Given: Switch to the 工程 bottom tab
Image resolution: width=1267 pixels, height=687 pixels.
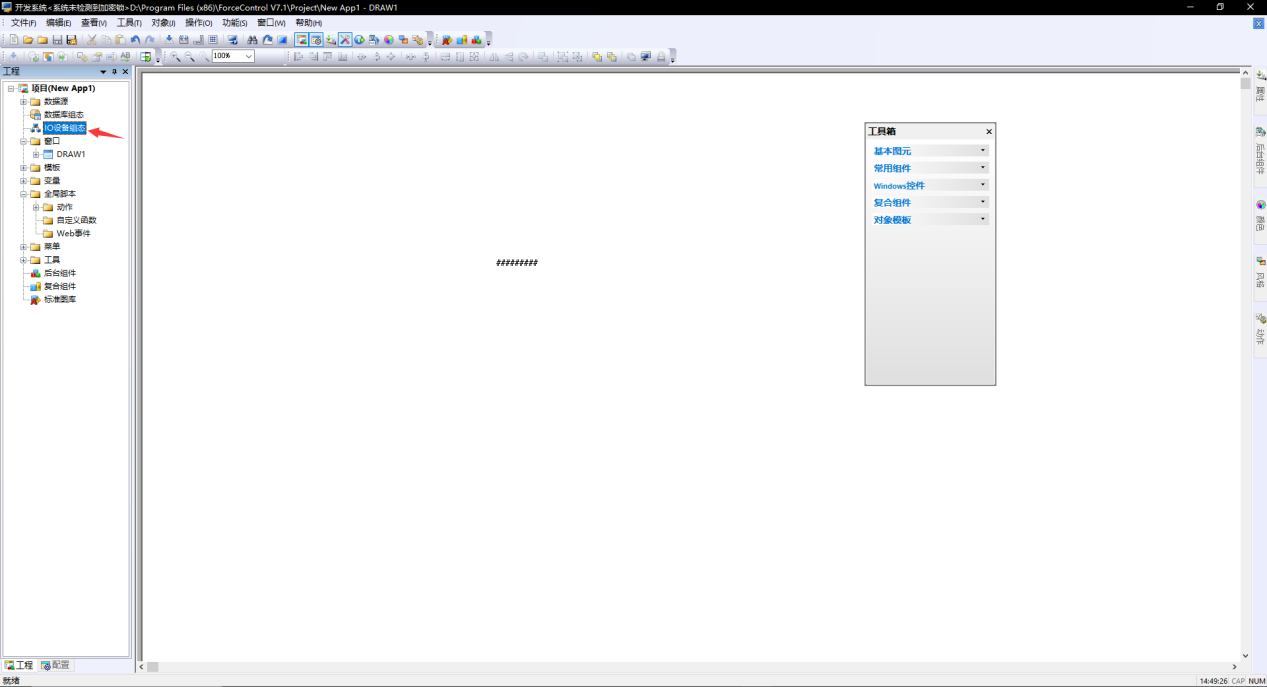Looking at the screenshot, I should (x=19, y=665).
